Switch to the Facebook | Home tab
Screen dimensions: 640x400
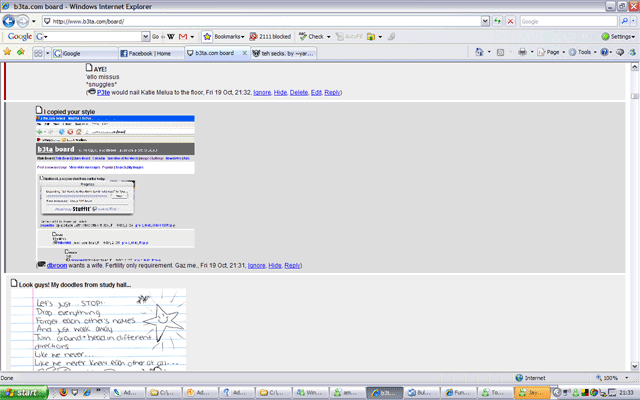tap(151, 53)
